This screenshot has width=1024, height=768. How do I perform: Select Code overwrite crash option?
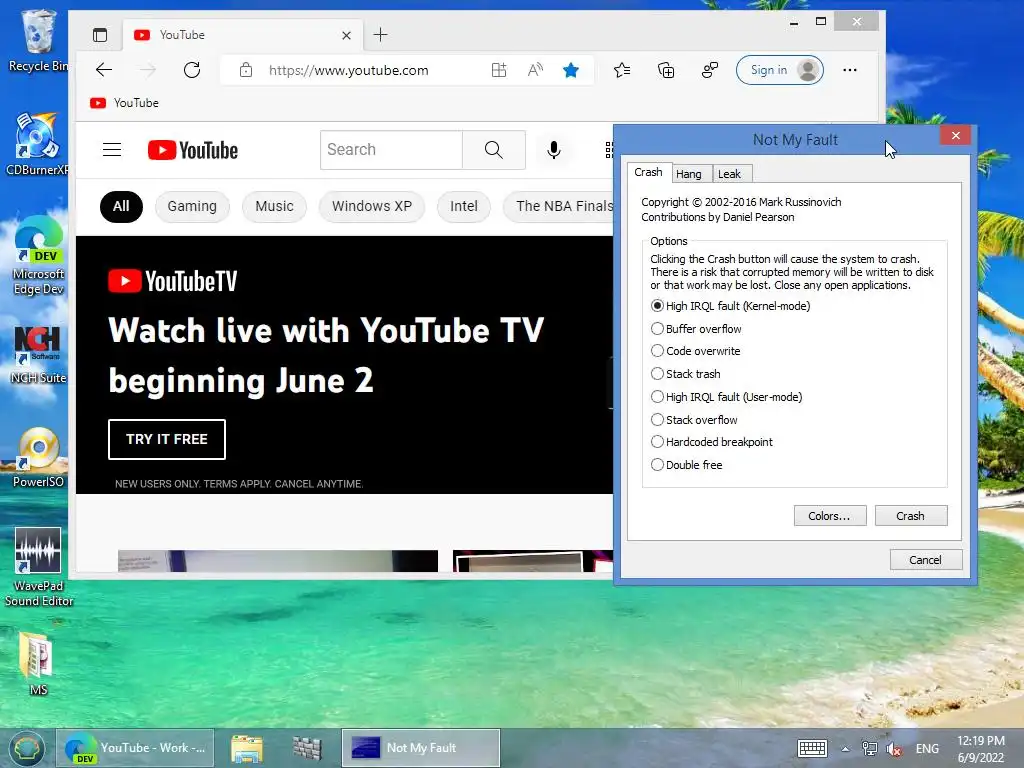[x=696, y=351]
